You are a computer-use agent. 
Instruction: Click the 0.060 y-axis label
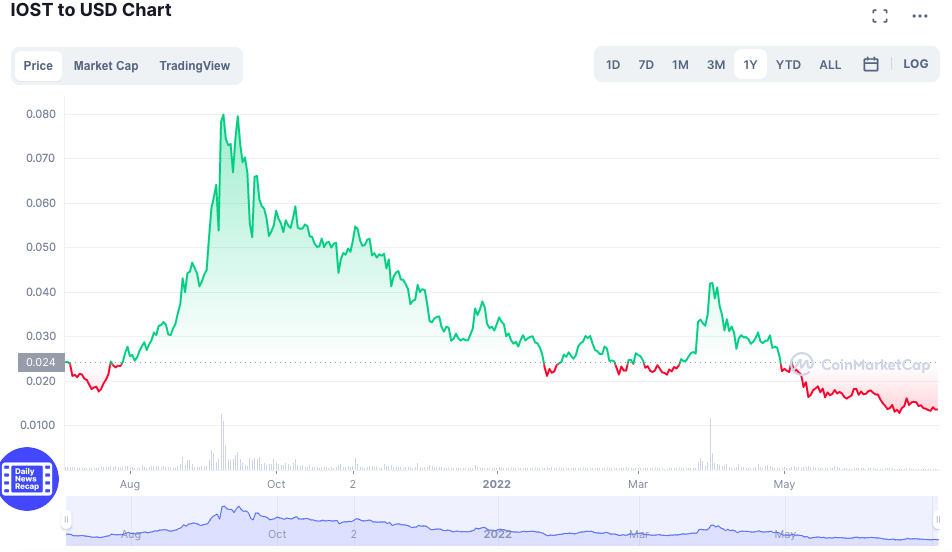pos(41,203)
